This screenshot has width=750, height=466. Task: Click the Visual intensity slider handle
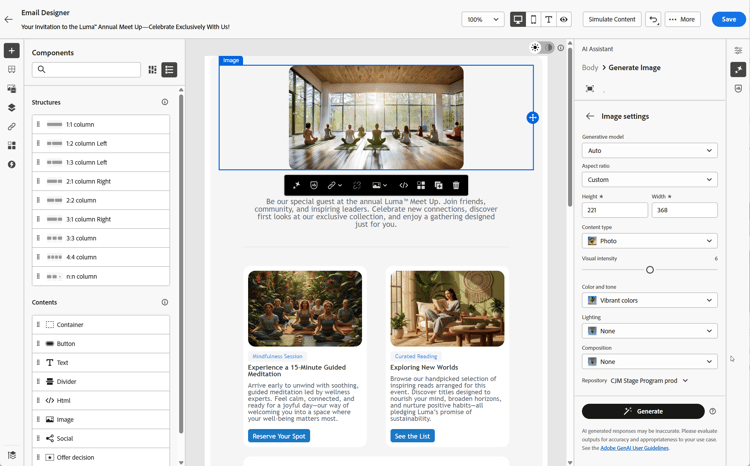[650, 270]
